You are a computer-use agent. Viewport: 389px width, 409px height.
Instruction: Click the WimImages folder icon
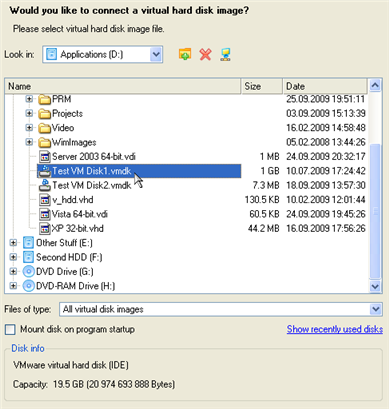[44, 143]
